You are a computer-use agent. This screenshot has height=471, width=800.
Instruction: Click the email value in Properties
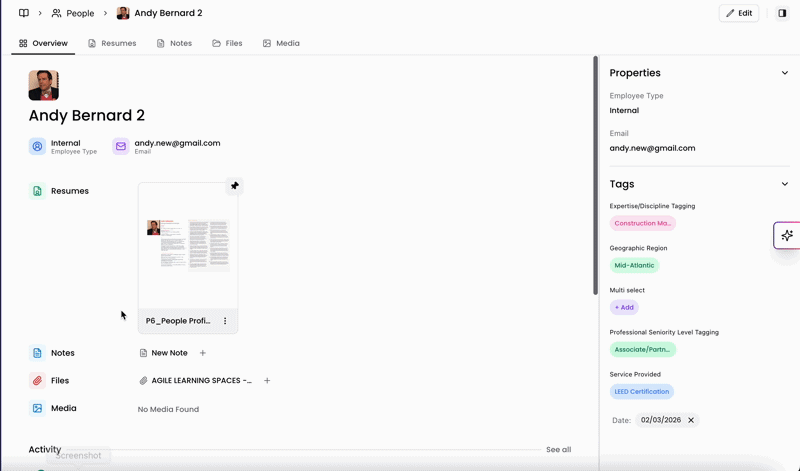point(652,148)
